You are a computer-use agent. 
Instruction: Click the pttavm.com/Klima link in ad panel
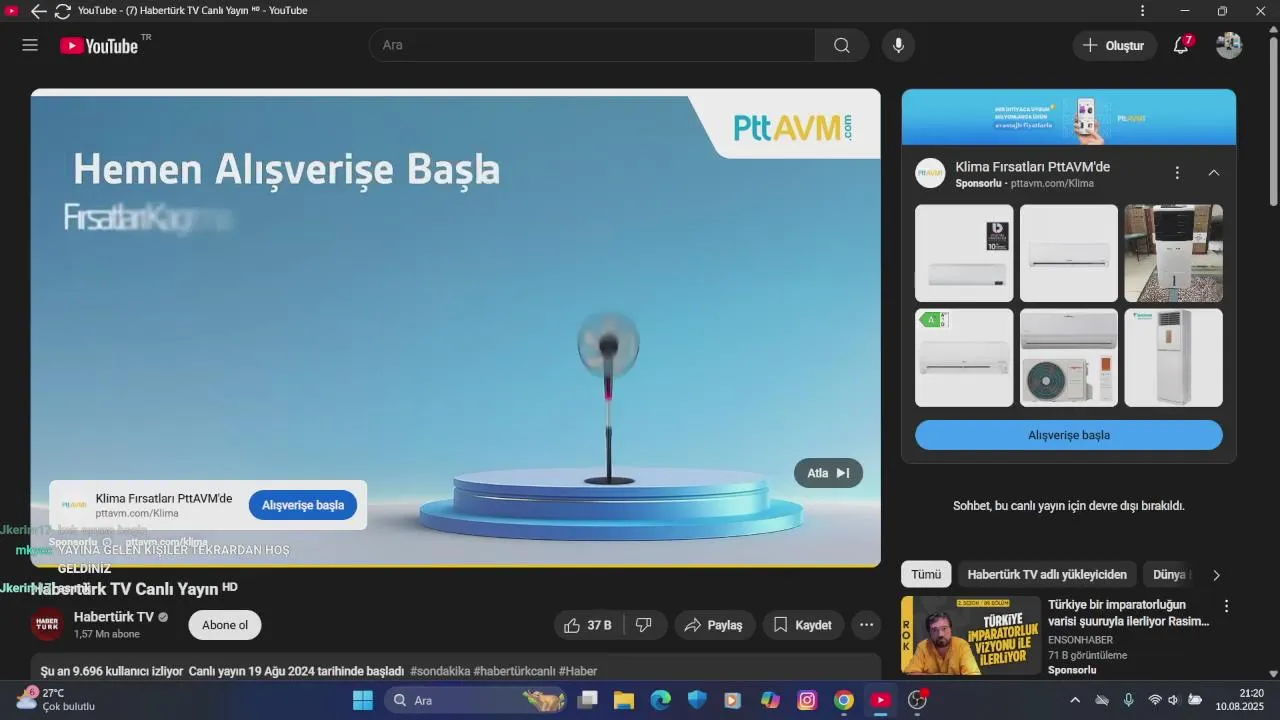[1052, 184]
